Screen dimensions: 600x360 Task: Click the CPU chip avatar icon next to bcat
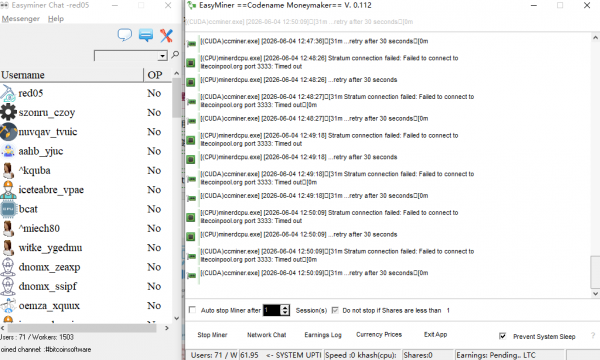point(8,209)
